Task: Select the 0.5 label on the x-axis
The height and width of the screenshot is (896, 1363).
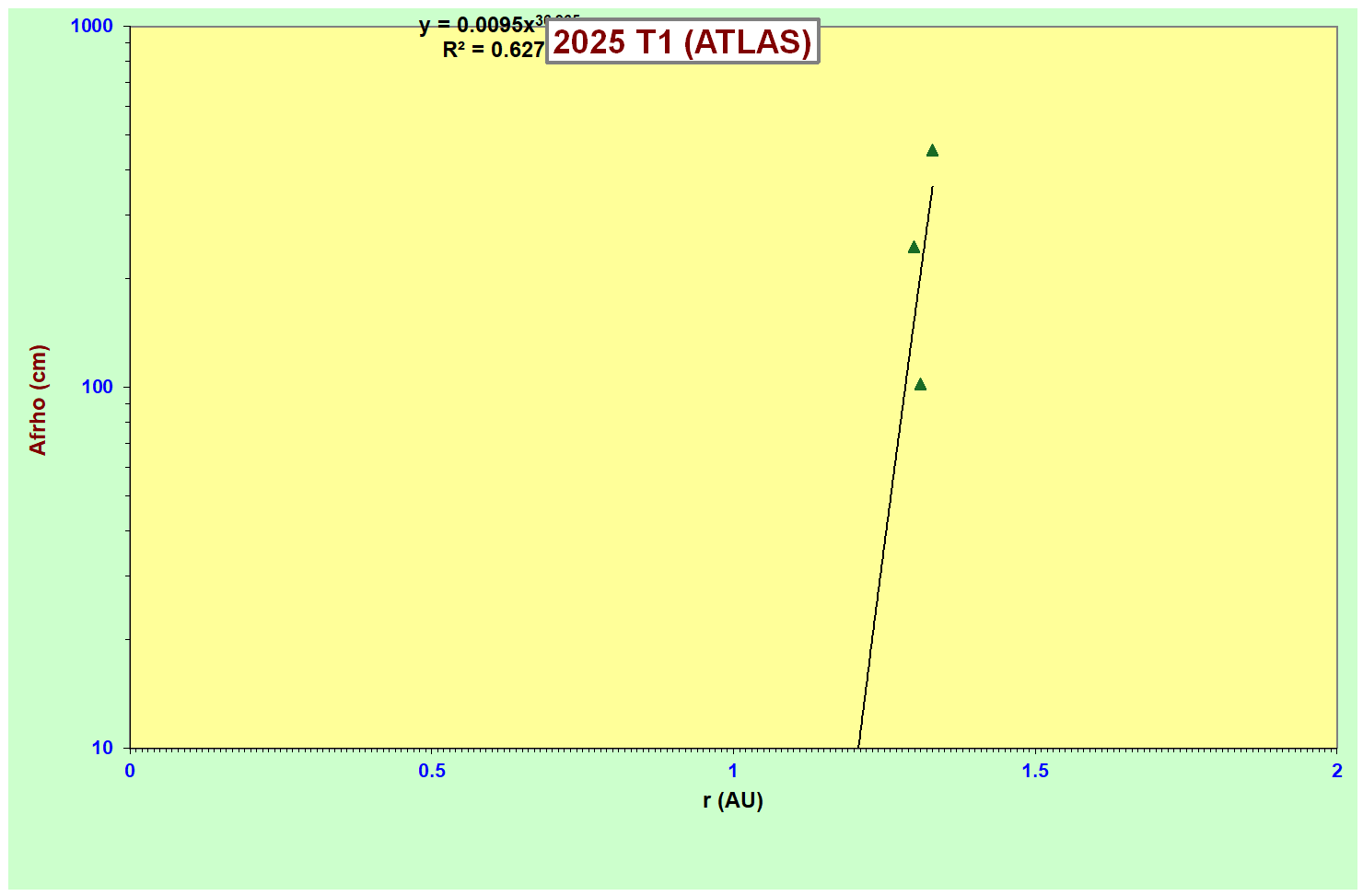Action: point(432,772)
